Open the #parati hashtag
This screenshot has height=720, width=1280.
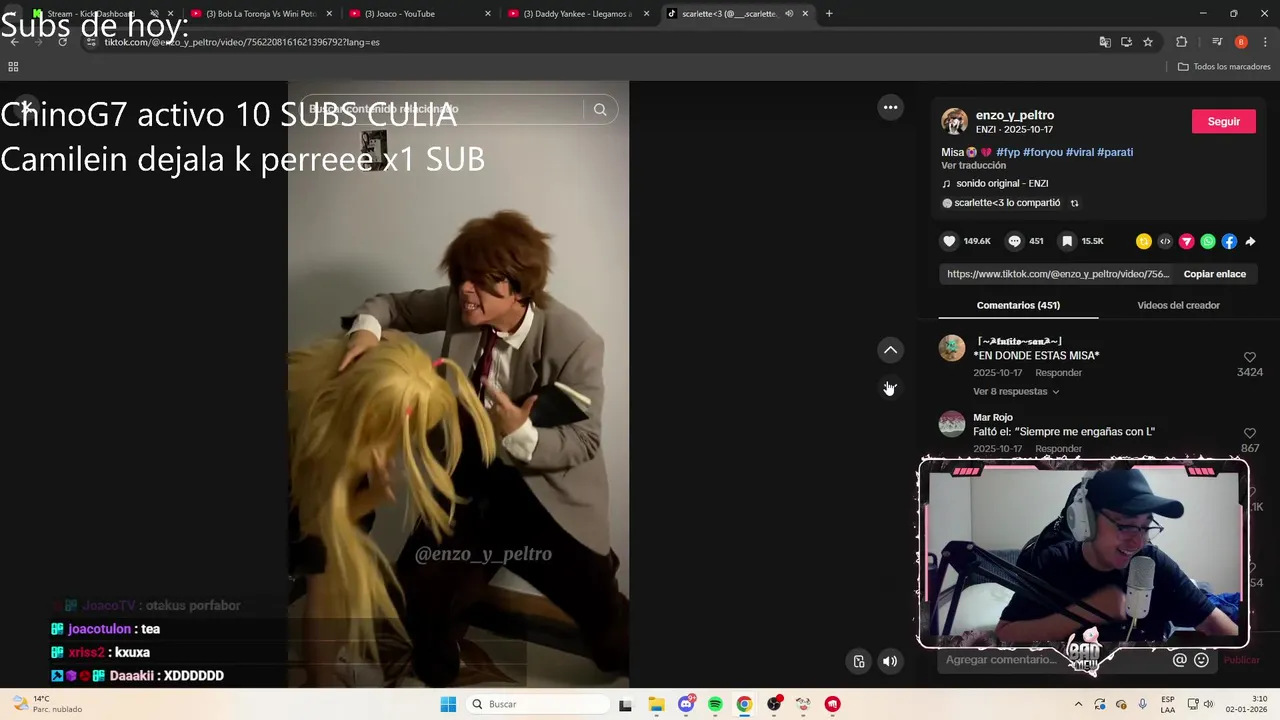click(x=1115, y=152)
